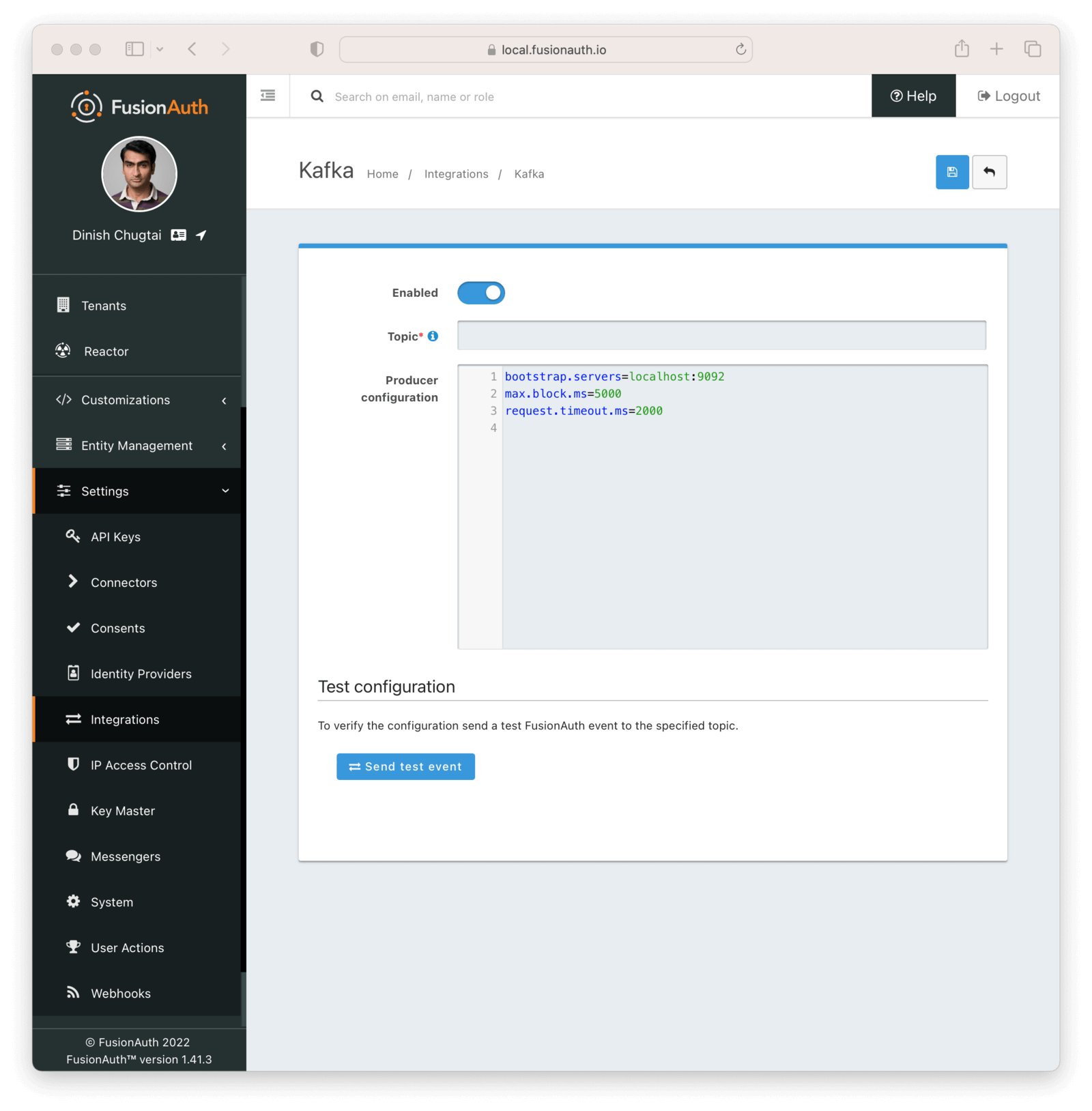
Task: Open Identity Providers settings
Action: 136,674
